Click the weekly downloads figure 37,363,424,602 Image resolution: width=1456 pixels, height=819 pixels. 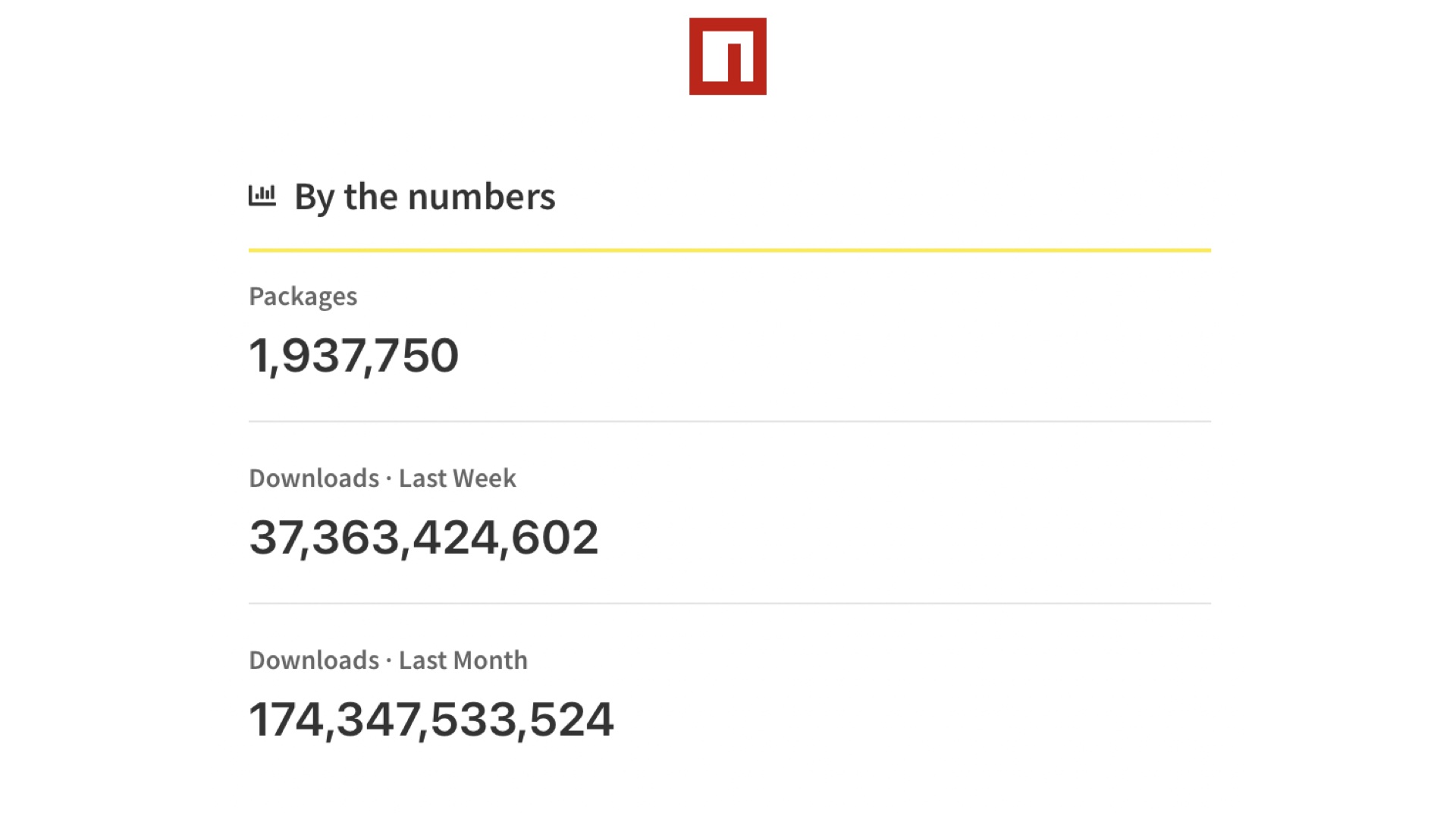424,538
